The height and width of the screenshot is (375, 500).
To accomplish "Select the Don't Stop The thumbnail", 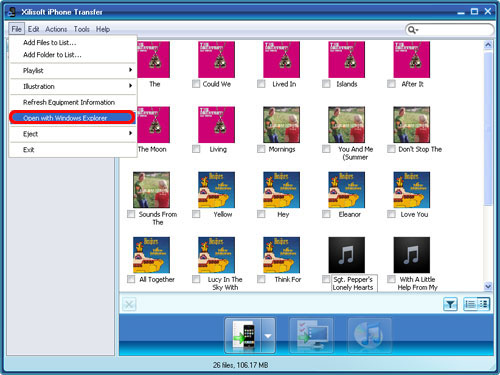I will pos(411,125).
